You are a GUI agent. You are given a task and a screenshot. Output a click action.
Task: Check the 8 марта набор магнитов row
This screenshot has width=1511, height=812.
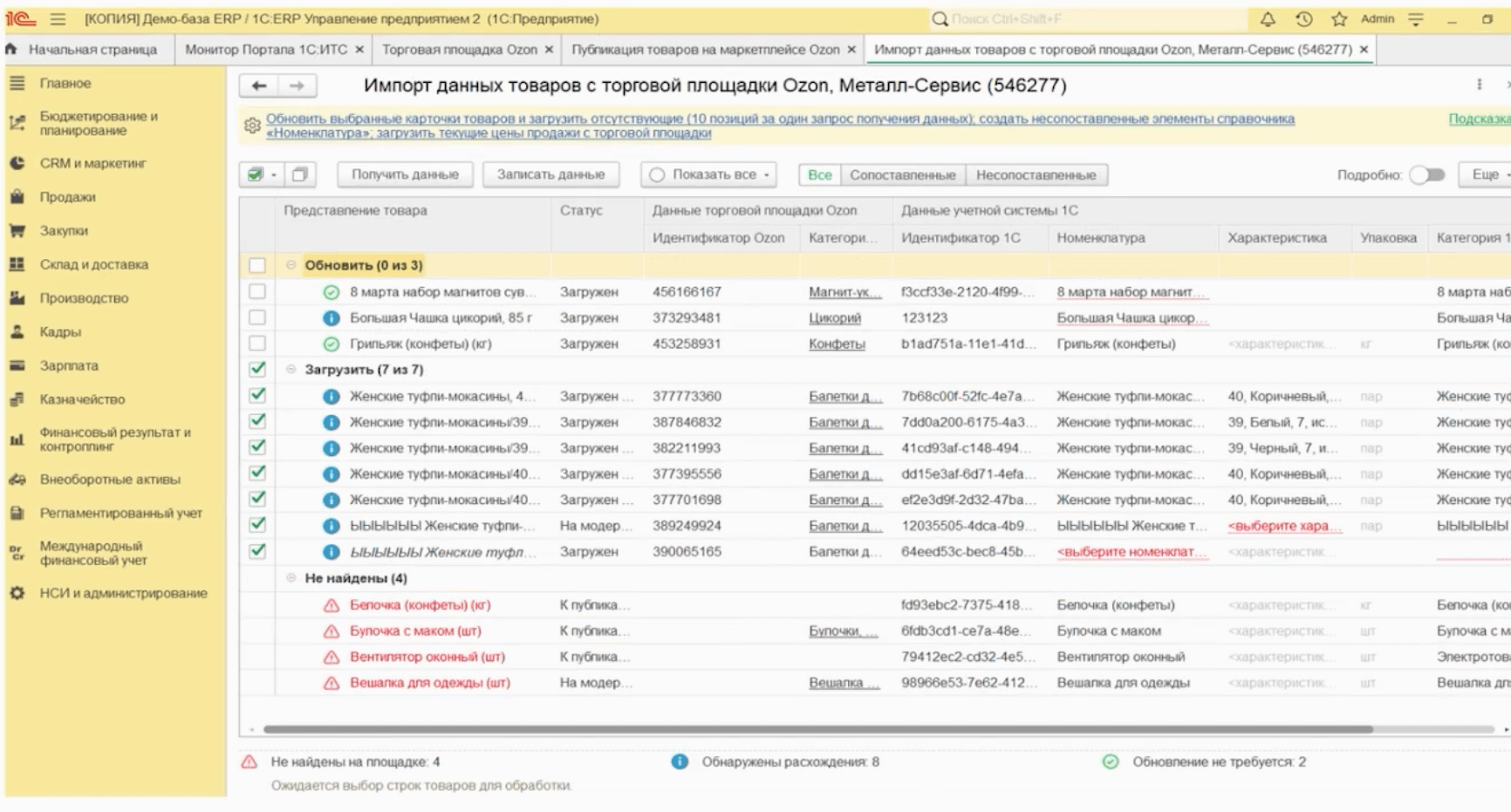tap(257, 291)
